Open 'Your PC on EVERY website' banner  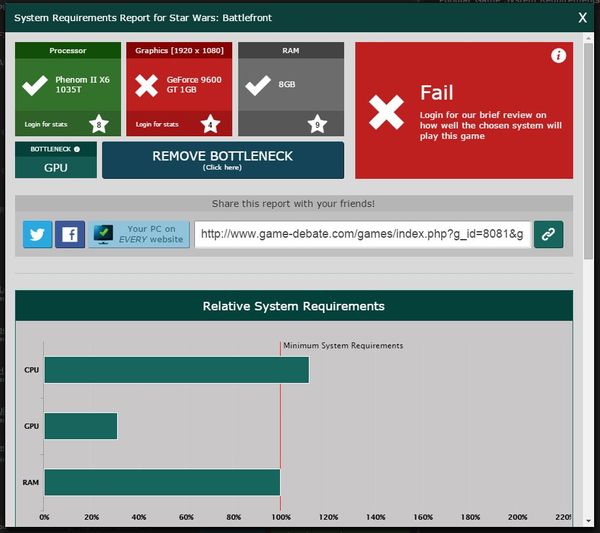139,234
